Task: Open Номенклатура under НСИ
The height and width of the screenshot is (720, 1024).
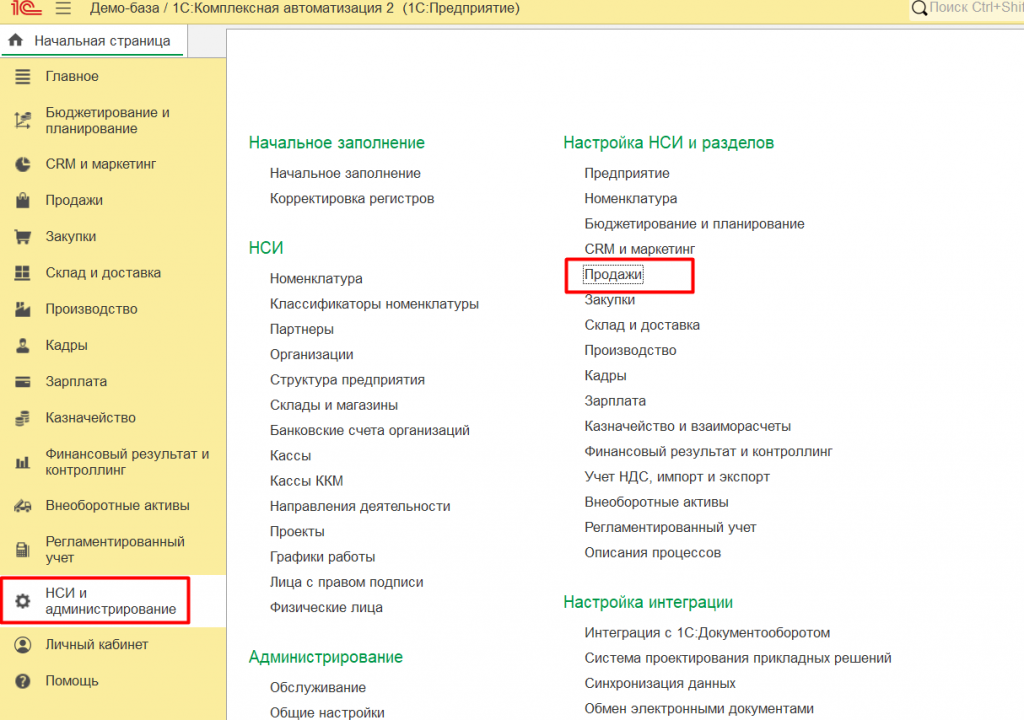Action: [x=316, y=278]
